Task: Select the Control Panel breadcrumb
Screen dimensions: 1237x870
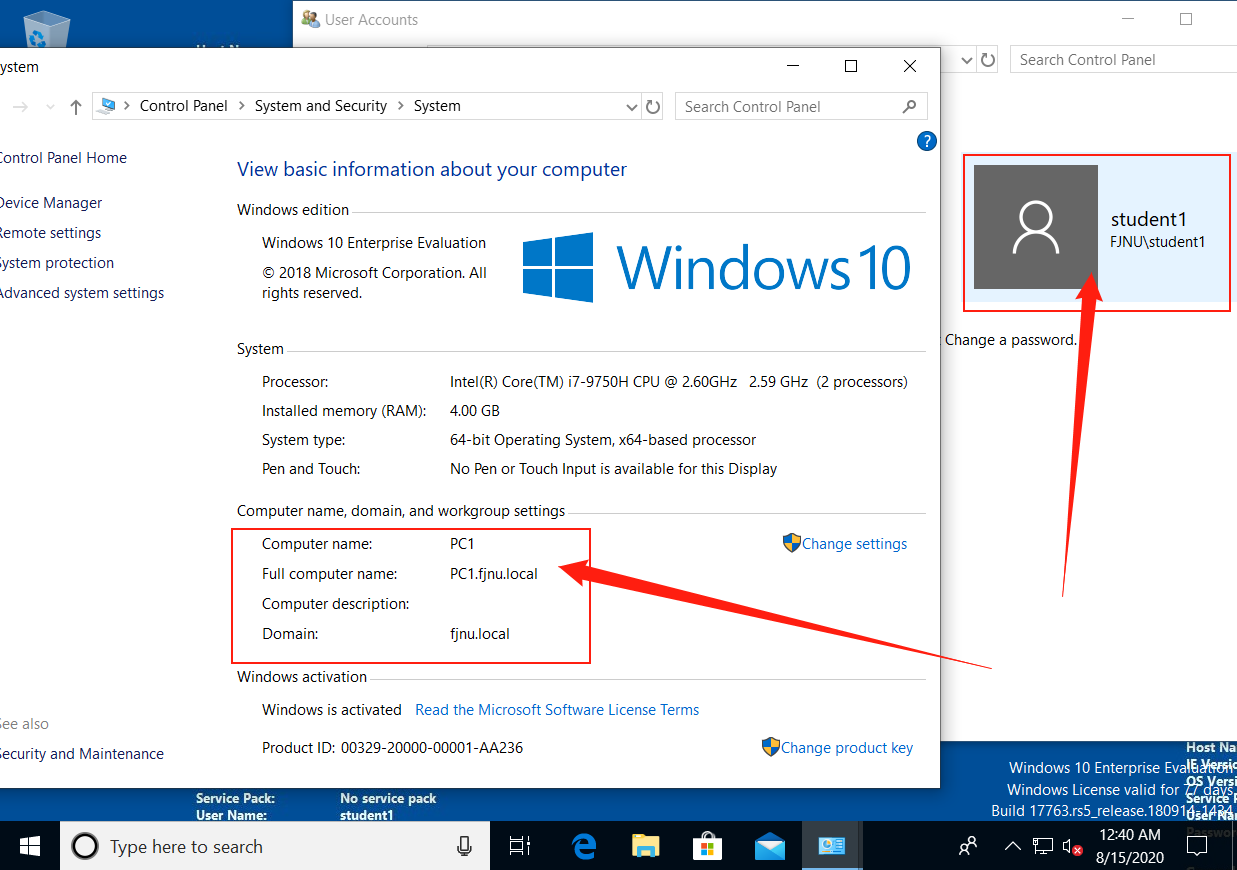Action: click(x=184, y=106)
